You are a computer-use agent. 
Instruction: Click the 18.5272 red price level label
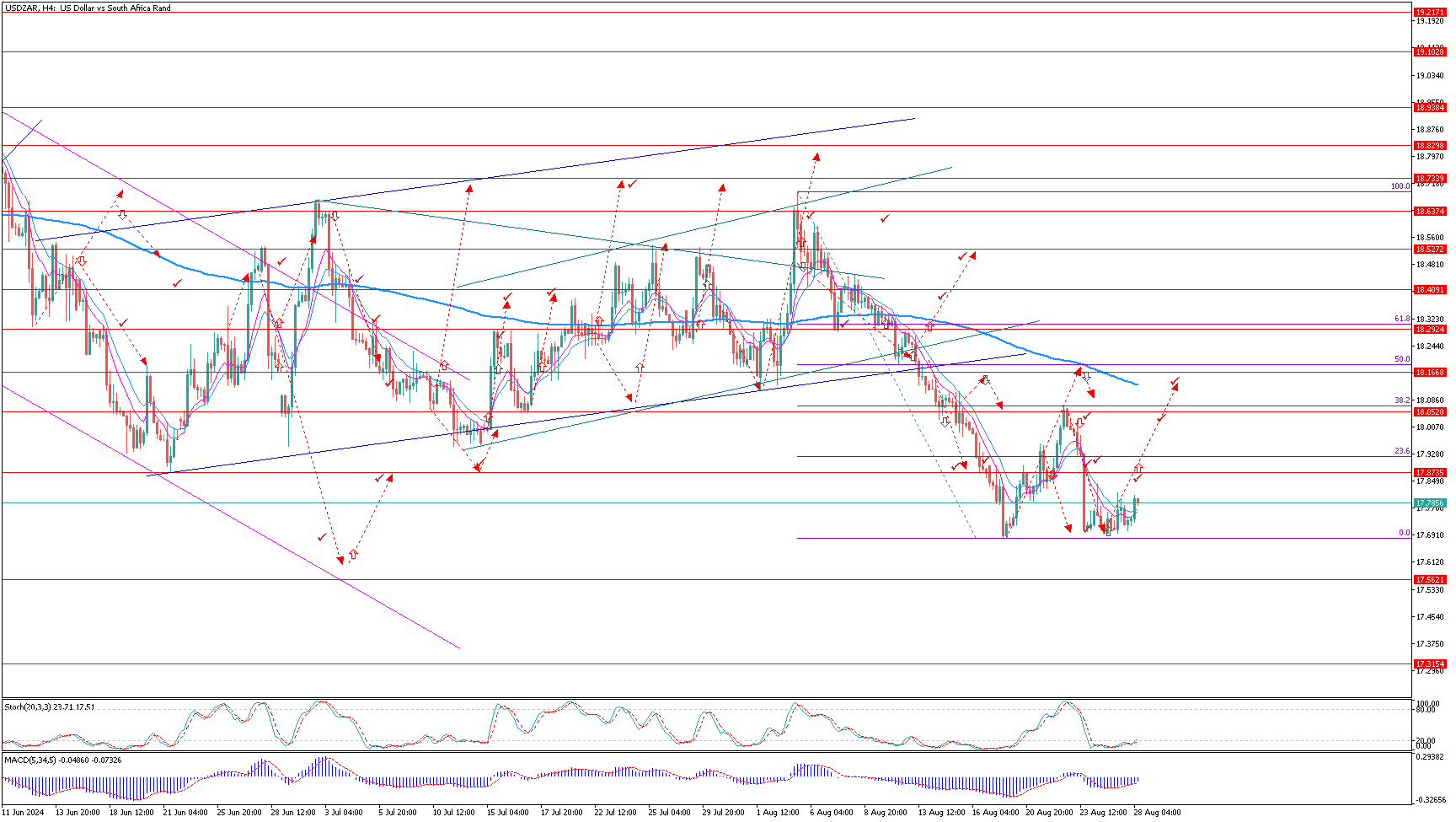1430,250
